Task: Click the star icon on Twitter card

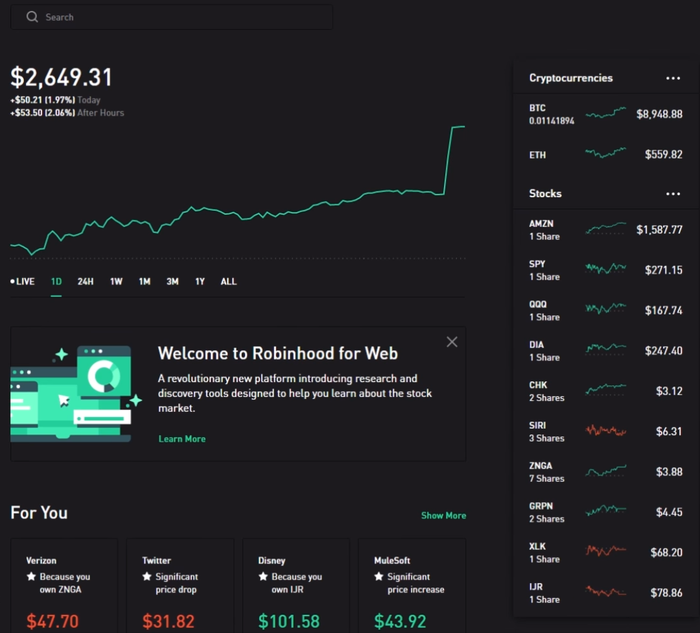Action: click(x=148, y=577)
